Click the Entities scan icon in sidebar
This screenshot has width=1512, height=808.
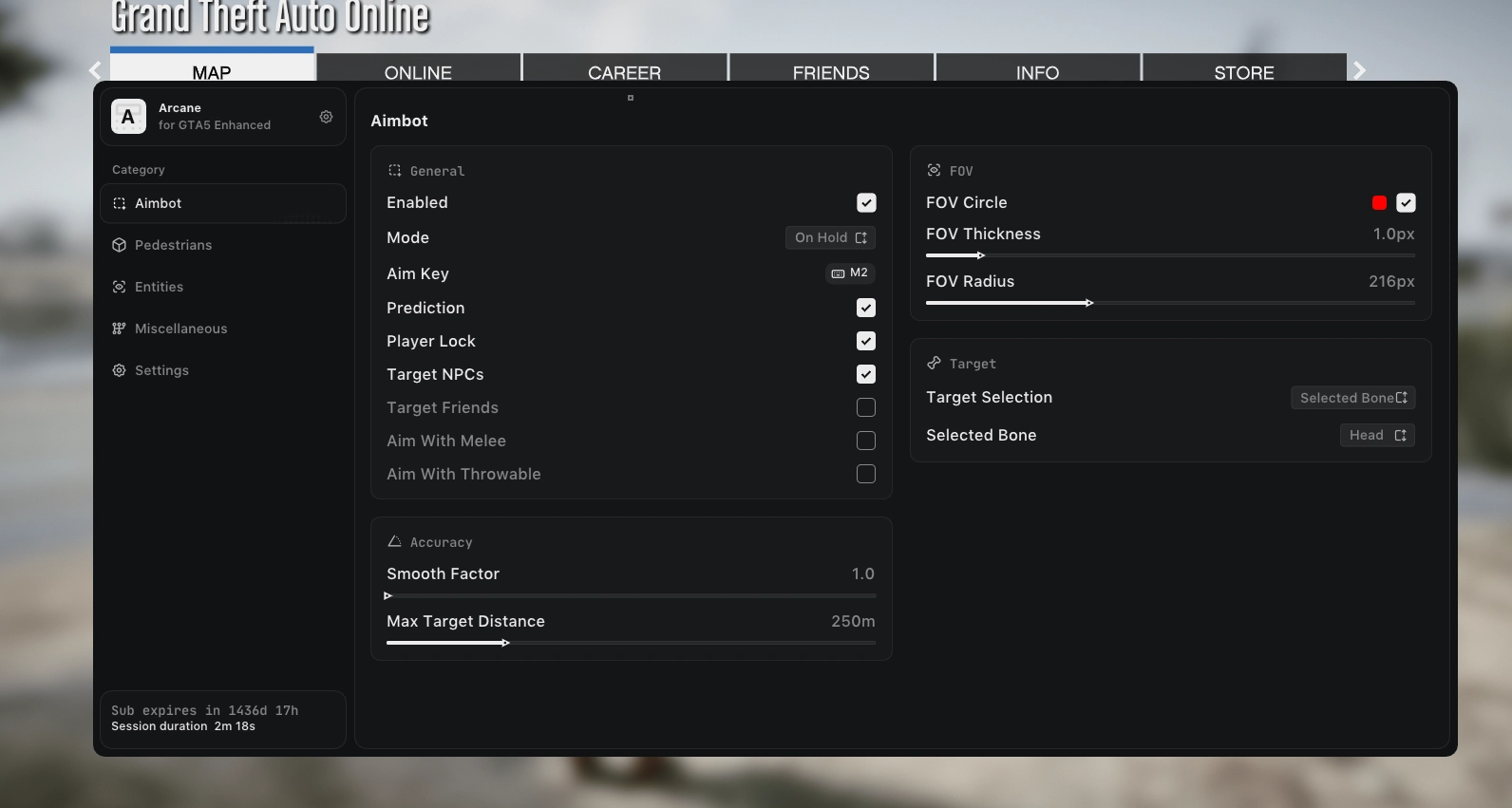pos(119,287)
